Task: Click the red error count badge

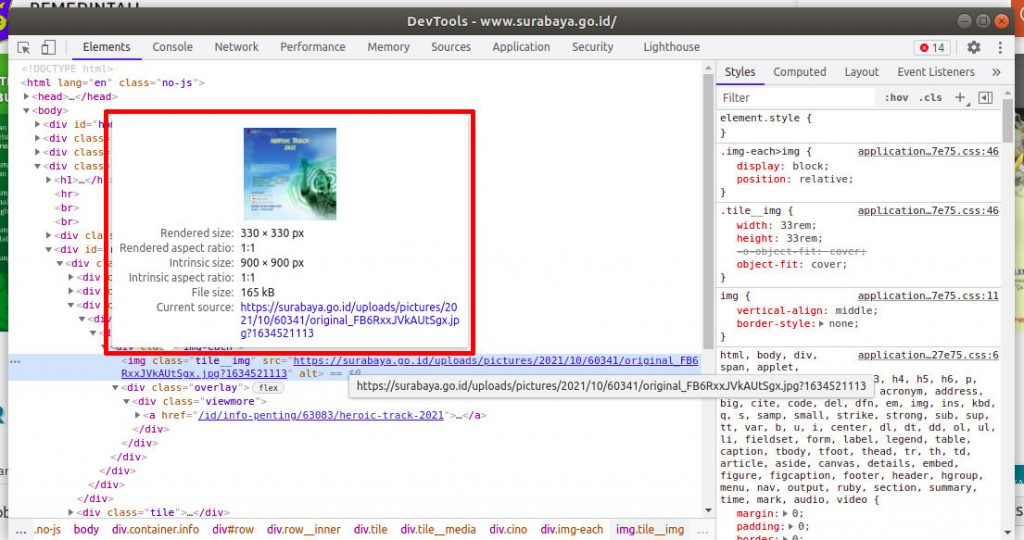Action: click(932, 47)
